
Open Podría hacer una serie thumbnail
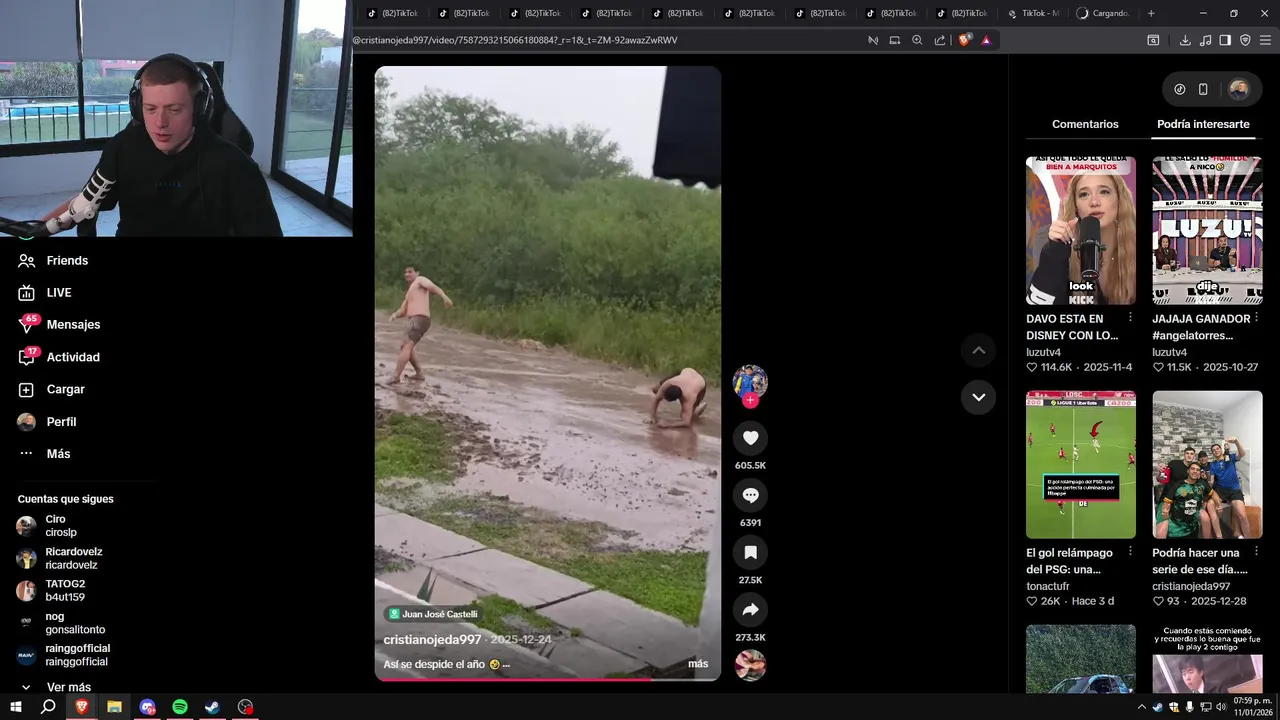[x=1207, y=465]
